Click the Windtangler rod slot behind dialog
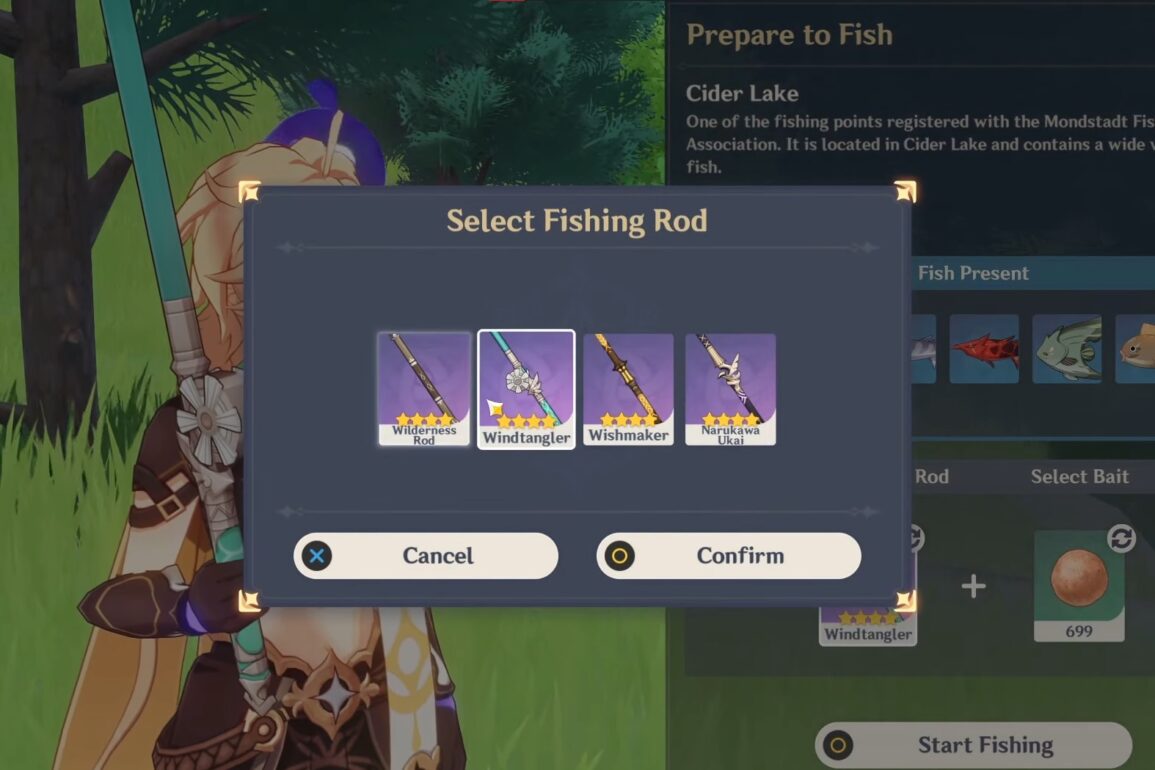1155x770 pixels. 868,626
